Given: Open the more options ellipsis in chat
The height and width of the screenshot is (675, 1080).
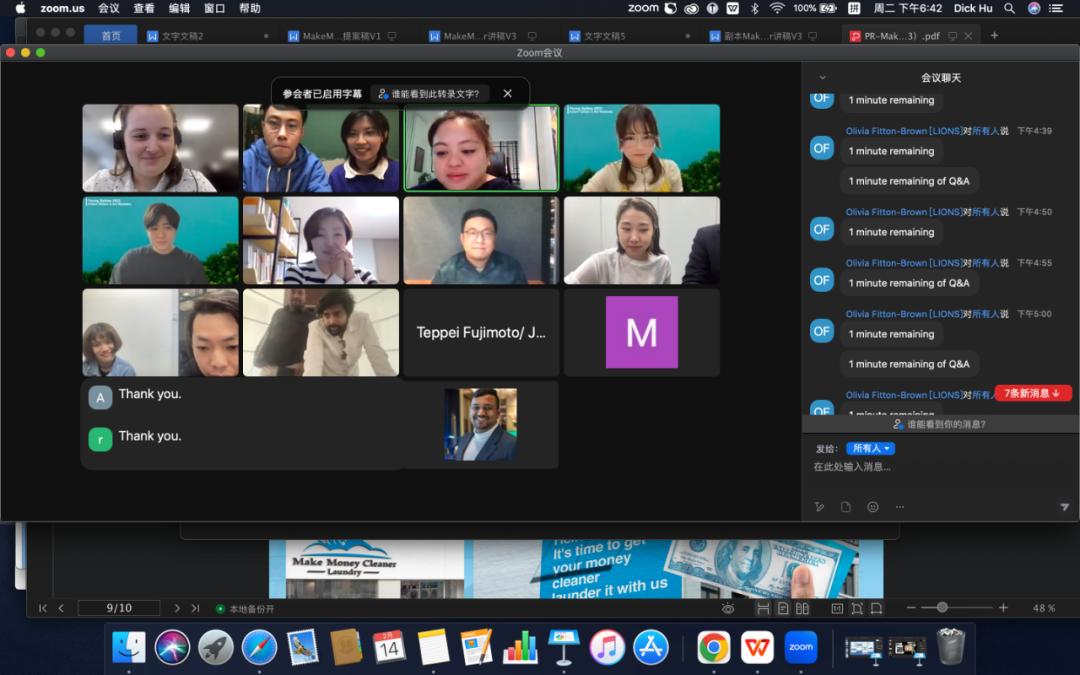Looking at the screenshot, I should click(899, 507).
